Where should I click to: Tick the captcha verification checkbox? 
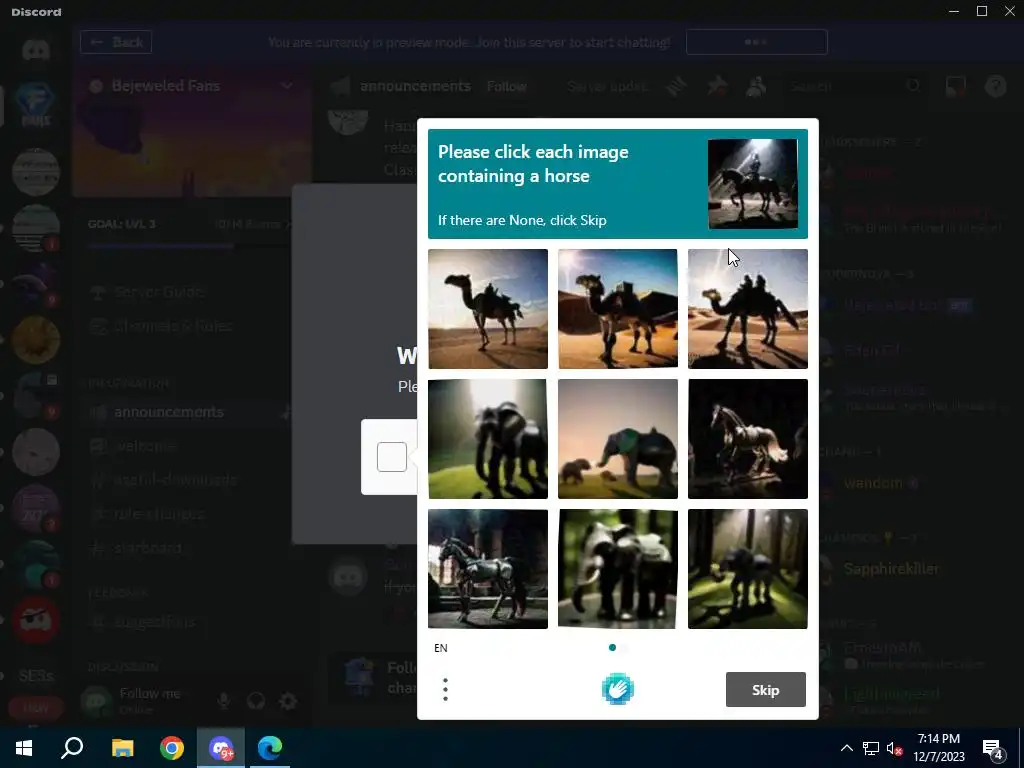pos(392,456)
